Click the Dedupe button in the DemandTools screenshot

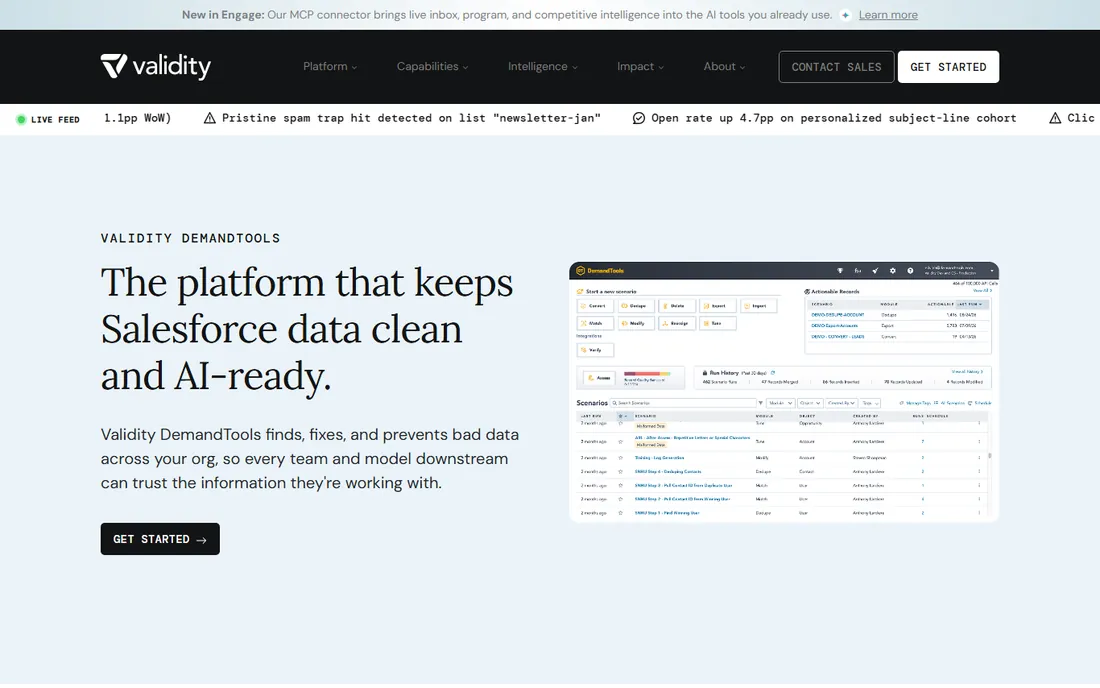tap(636, 306)
